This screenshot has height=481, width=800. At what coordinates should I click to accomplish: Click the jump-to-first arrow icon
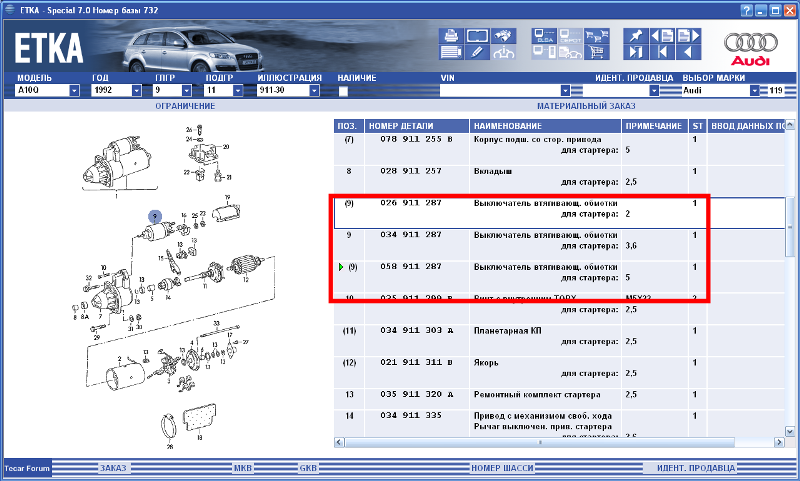(662, 52)
